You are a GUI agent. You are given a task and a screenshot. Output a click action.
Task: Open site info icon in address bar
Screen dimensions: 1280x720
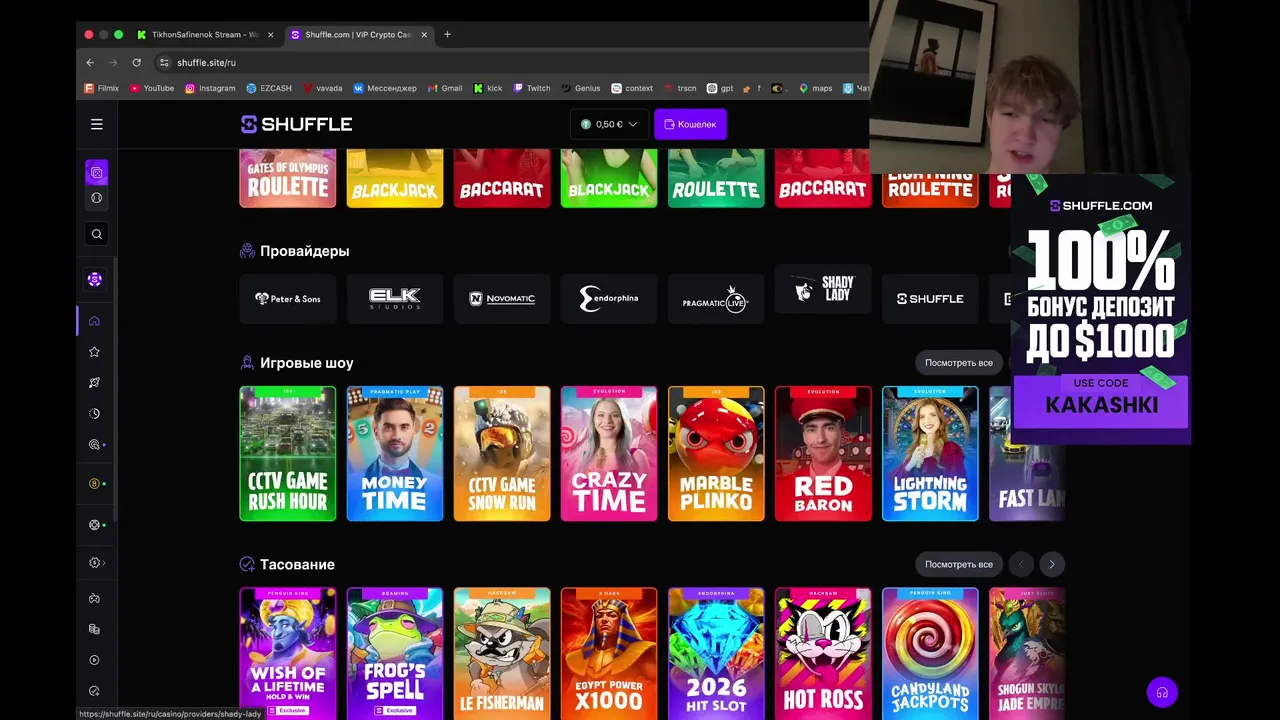[x=164, y=62]
